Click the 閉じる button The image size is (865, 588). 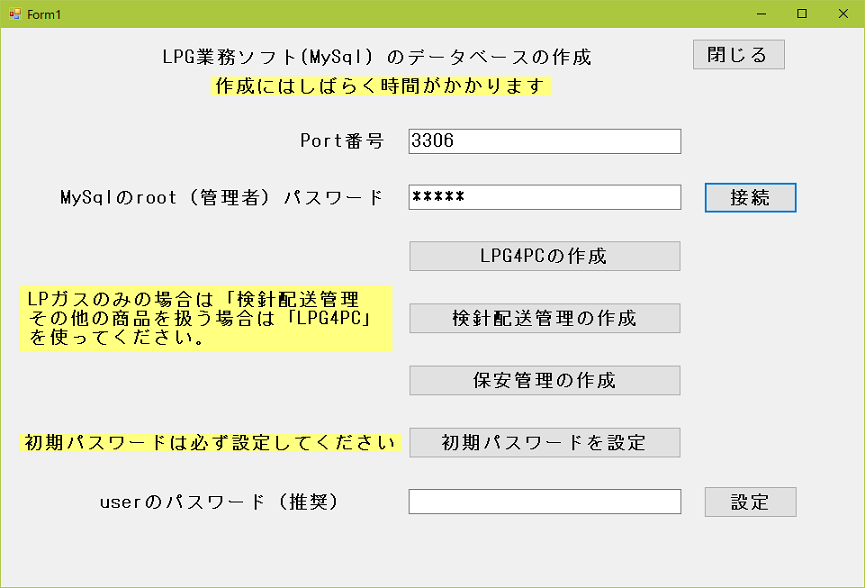click(739, 55)
